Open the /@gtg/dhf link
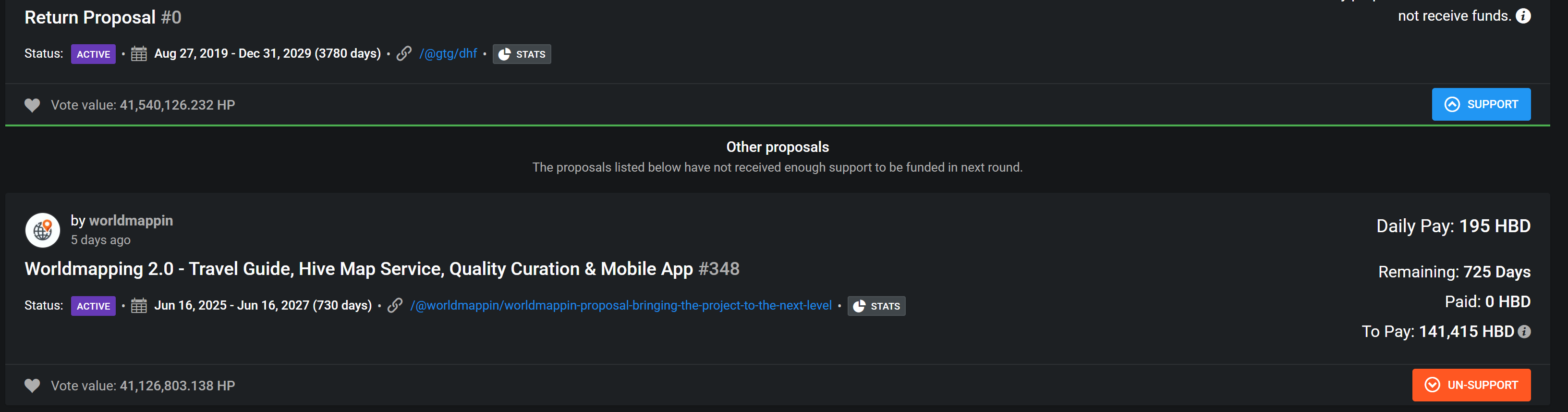 pyautogui.click(x=448, y=54)
